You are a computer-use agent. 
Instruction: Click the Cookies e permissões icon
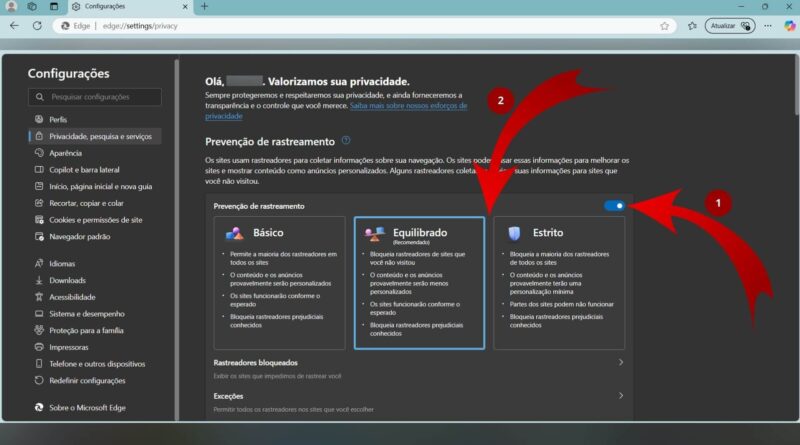(39, 220)
